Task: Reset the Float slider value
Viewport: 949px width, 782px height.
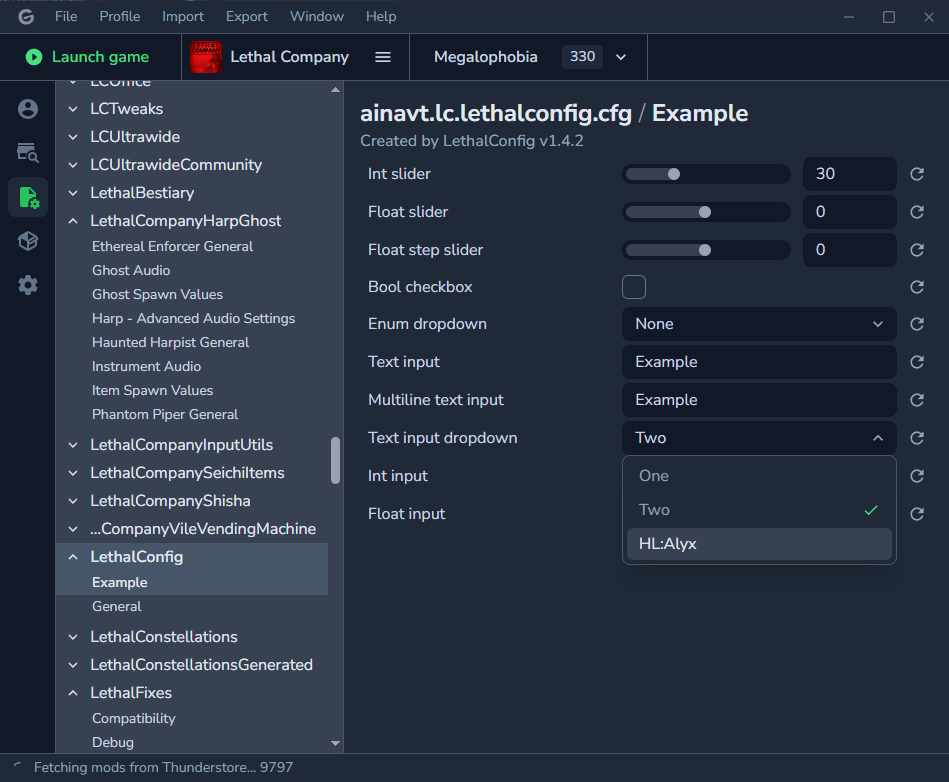Action: pos(917,212)
